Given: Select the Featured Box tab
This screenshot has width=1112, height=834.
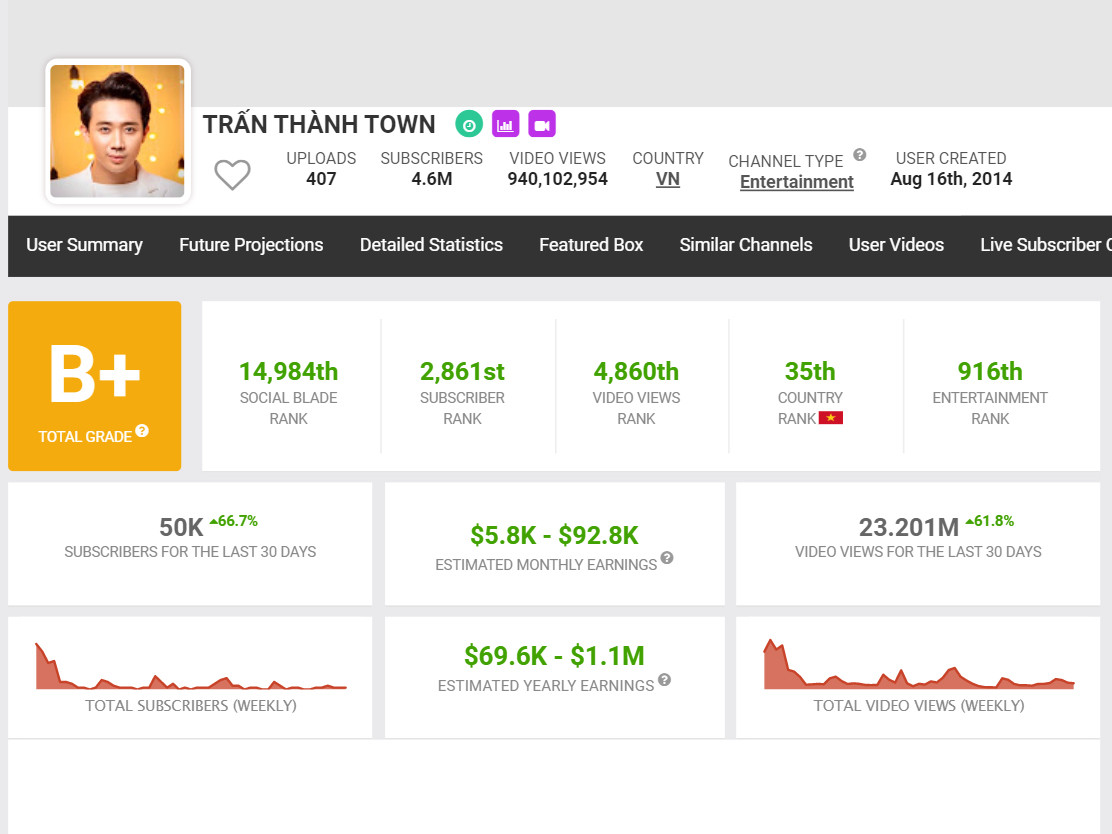Looking at the screenshot, I should tap(591, 245).
